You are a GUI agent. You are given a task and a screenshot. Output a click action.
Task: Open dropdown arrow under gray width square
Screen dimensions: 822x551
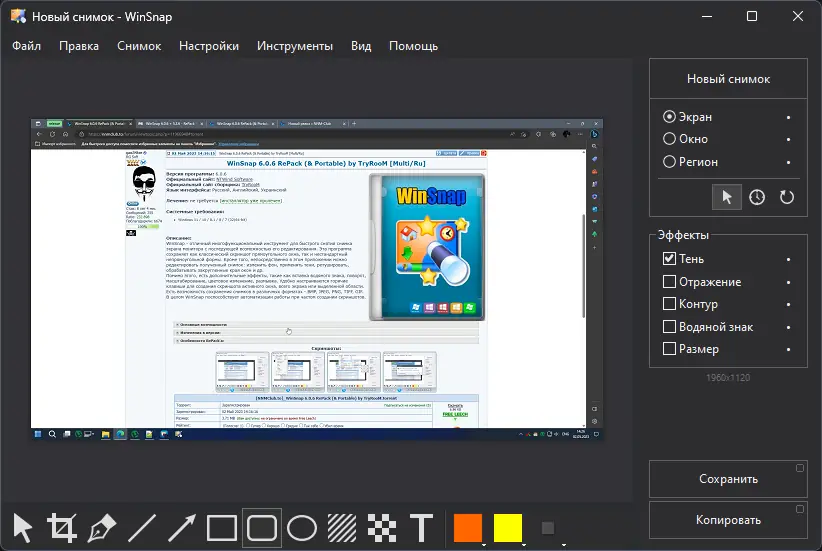[564, 545]
